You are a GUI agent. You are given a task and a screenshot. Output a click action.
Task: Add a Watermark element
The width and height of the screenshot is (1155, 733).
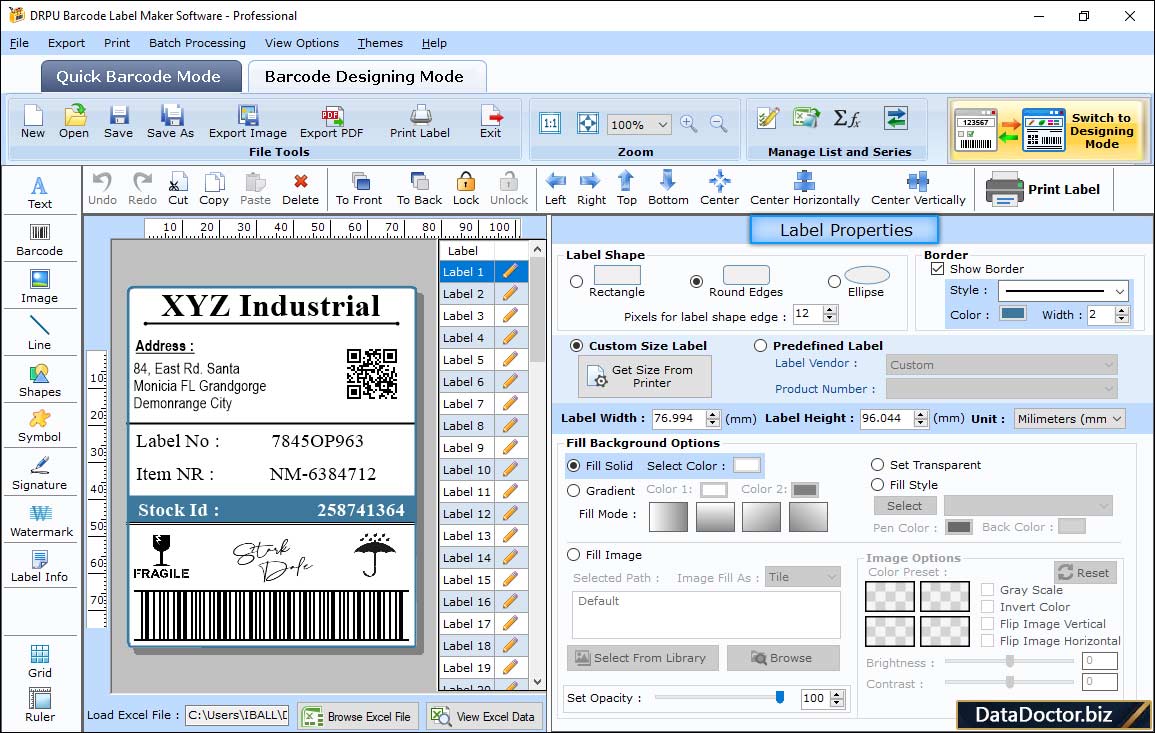41,521
